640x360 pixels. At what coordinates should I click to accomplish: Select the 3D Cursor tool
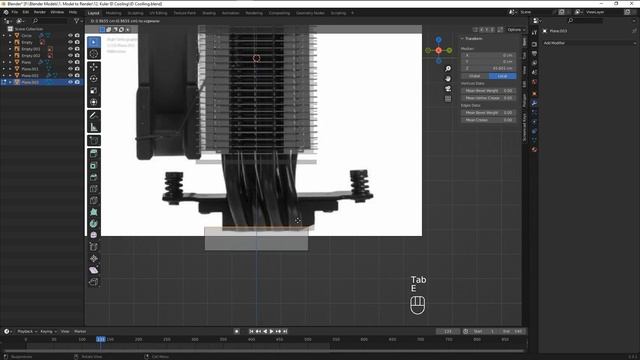point(94,54)
